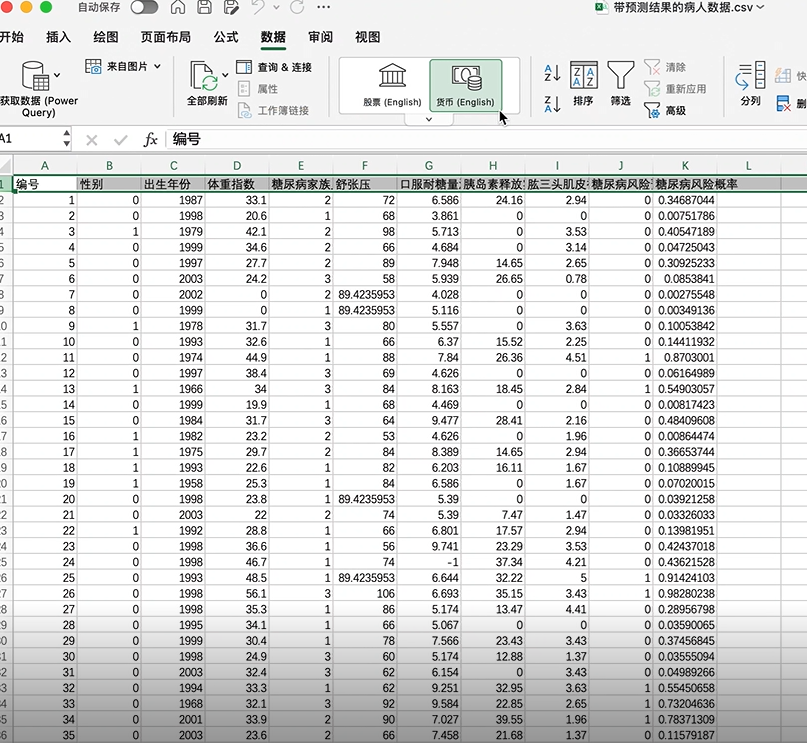
Task: Open the file name dropdown for 带预测结果的病人数据.csv
Action: 760,7
